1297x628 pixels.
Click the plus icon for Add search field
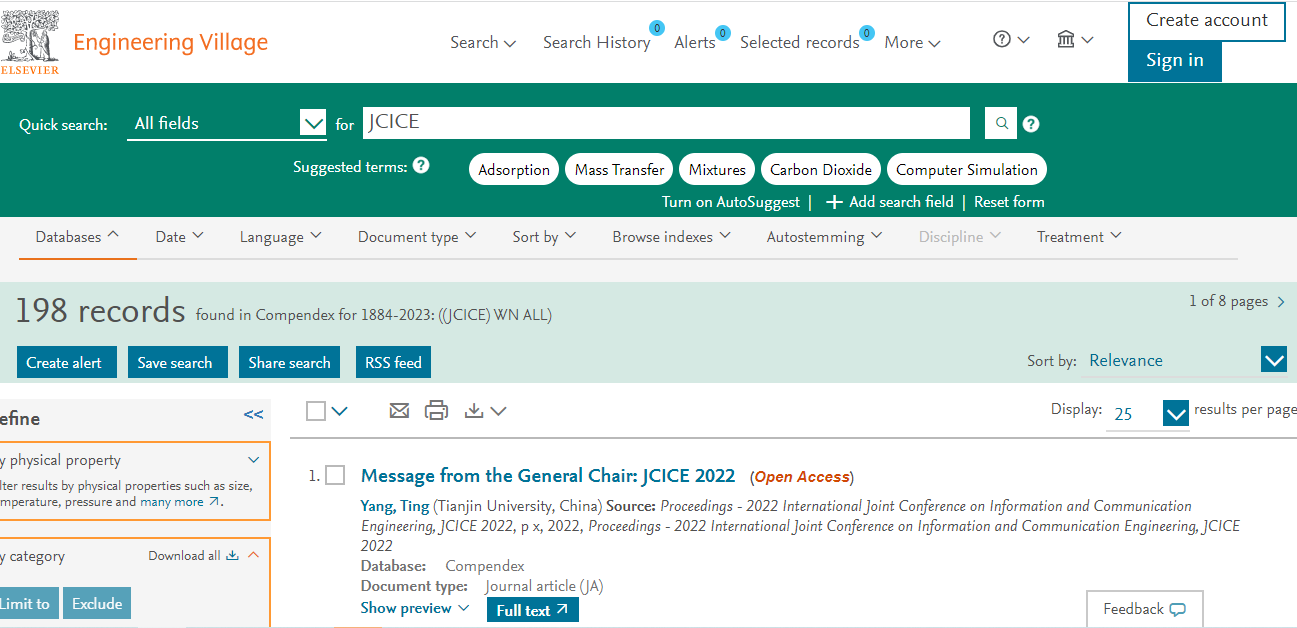click(x=834, y=202)
